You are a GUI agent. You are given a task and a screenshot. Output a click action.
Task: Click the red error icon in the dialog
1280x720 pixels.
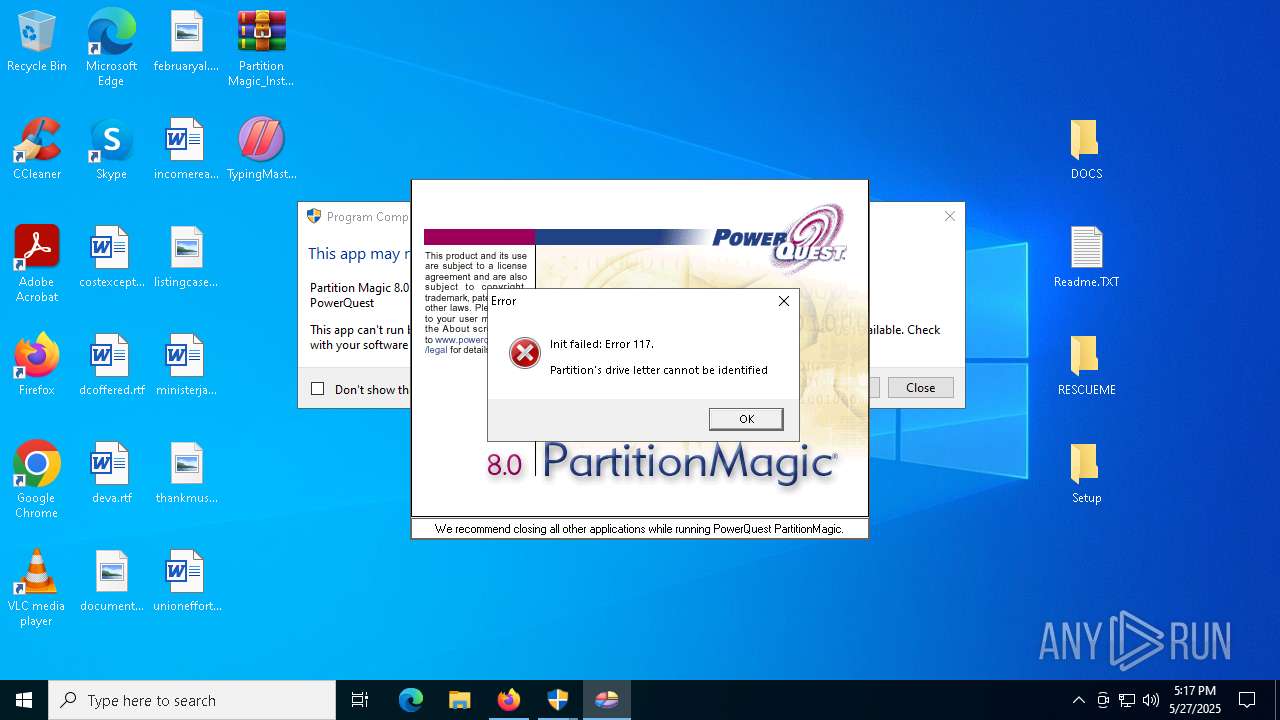pos(525,353)
